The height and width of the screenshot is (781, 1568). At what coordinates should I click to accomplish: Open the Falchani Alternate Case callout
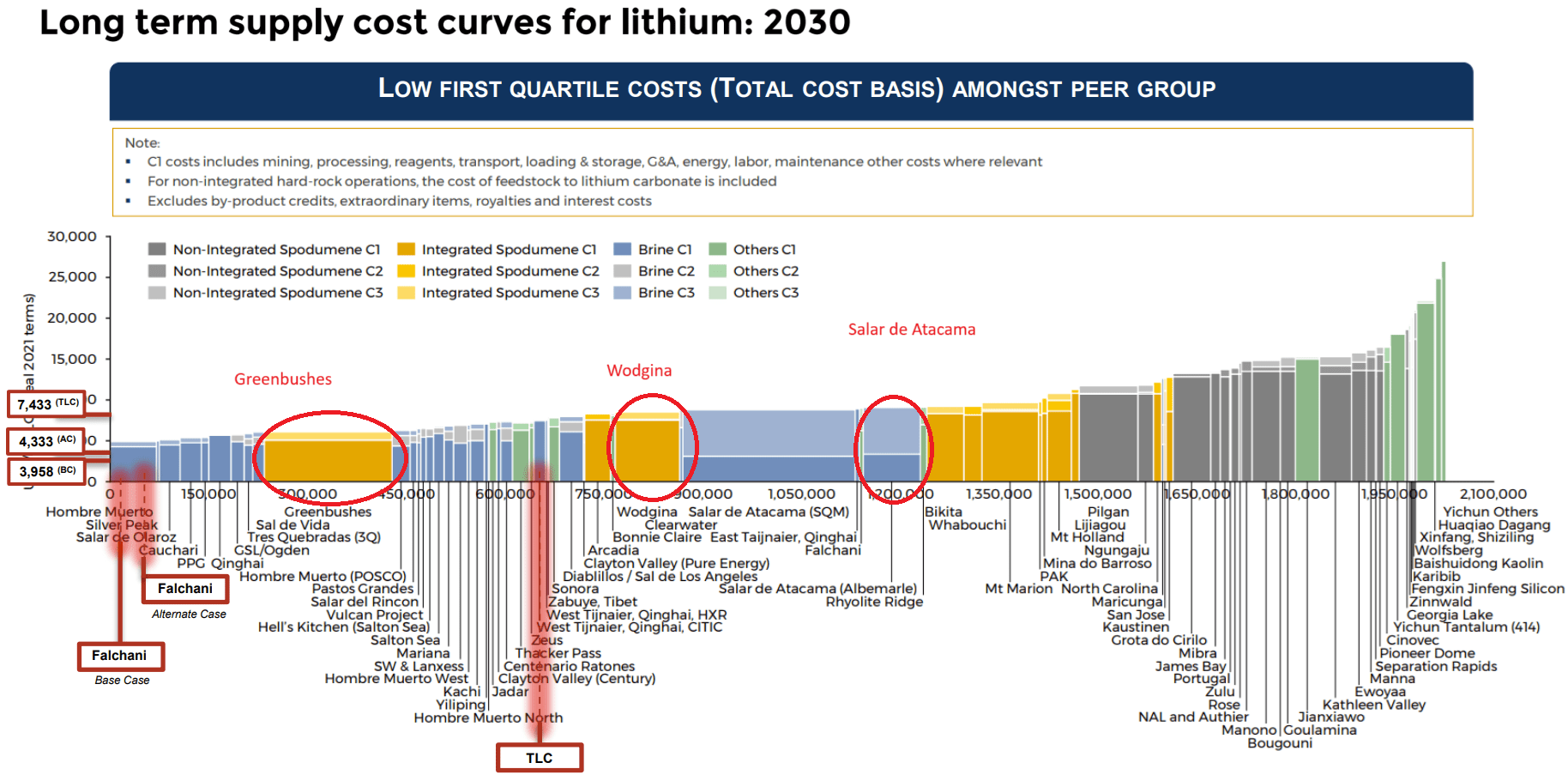click(185, 590)
